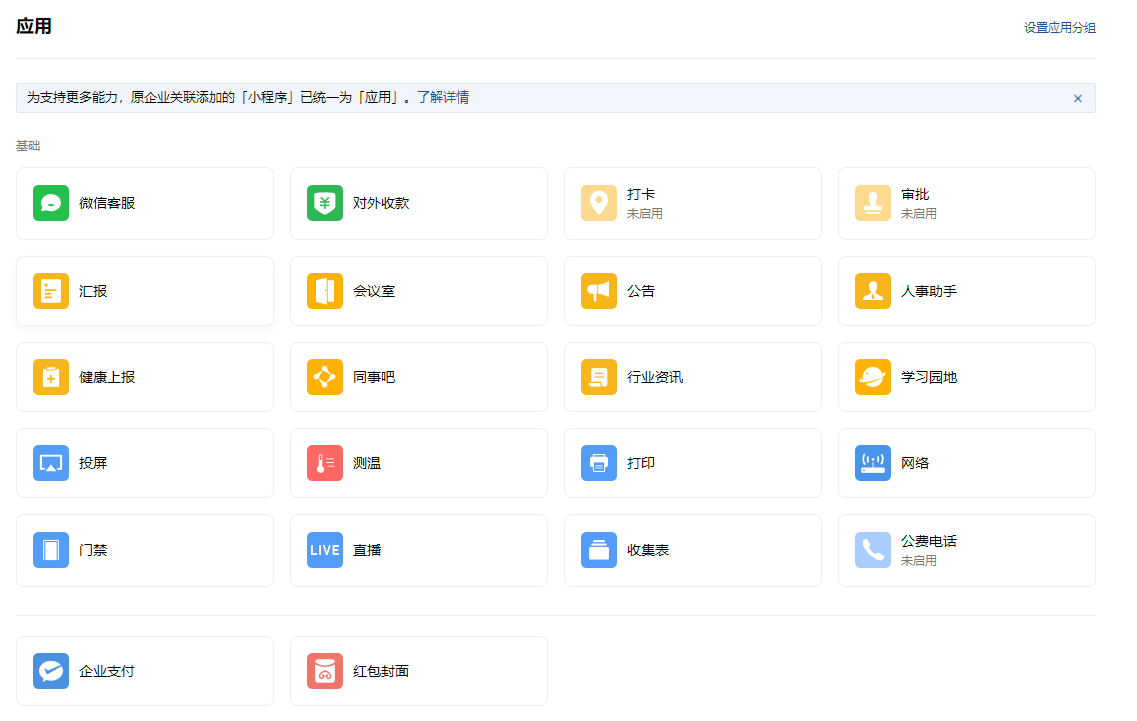The height and width of the screenshot is (721, 1137).
Task: Open the 收集表 form icon
Action: pyautogui.click(x=599, y=550)
